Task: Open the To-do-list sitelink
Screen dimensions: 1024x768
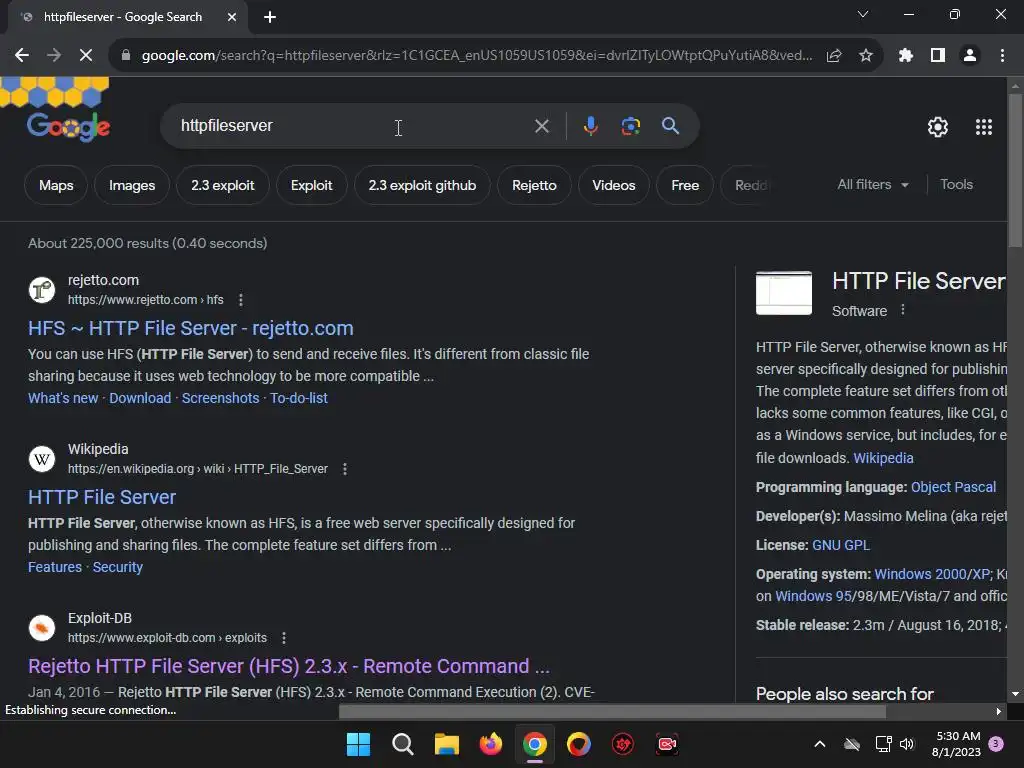Action: 298,398
